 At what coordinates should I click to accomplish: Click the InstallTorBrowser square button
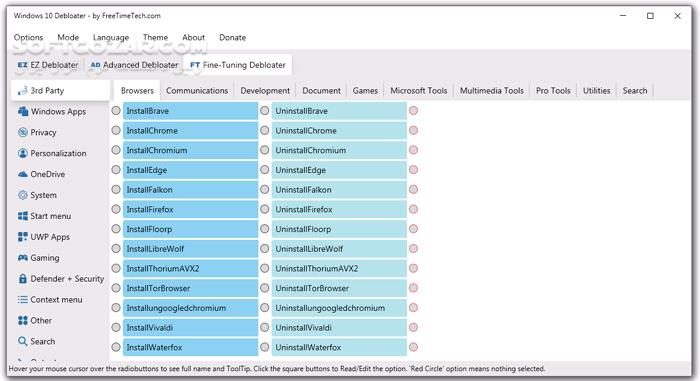click(x=191, y=288)
